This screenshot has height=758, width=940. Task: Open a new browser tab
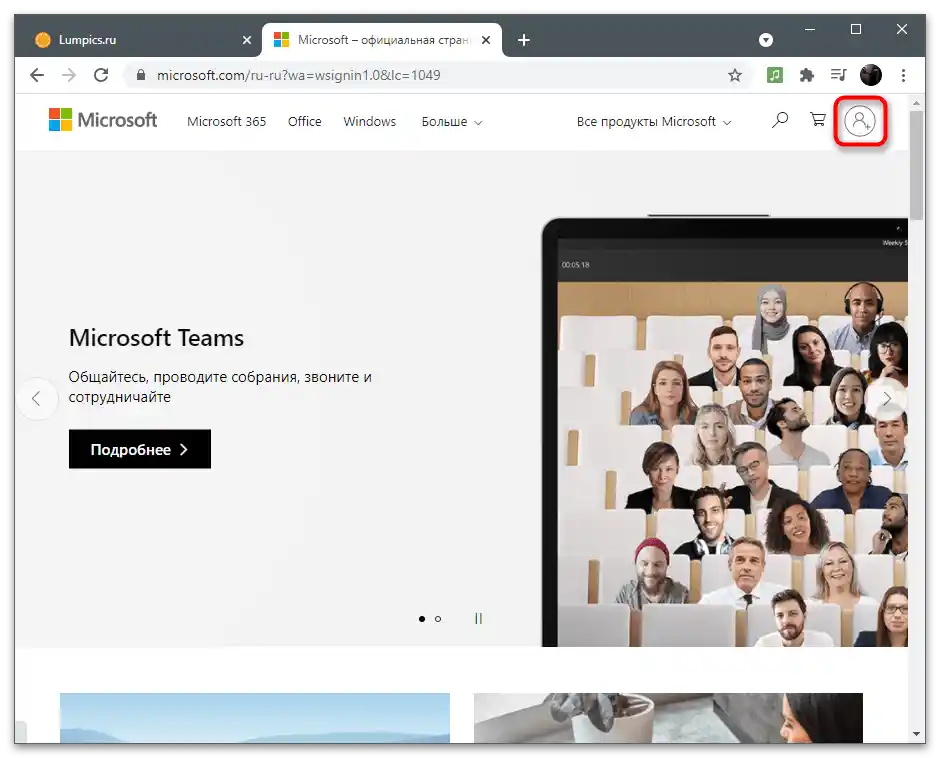[x=524, y=40]
